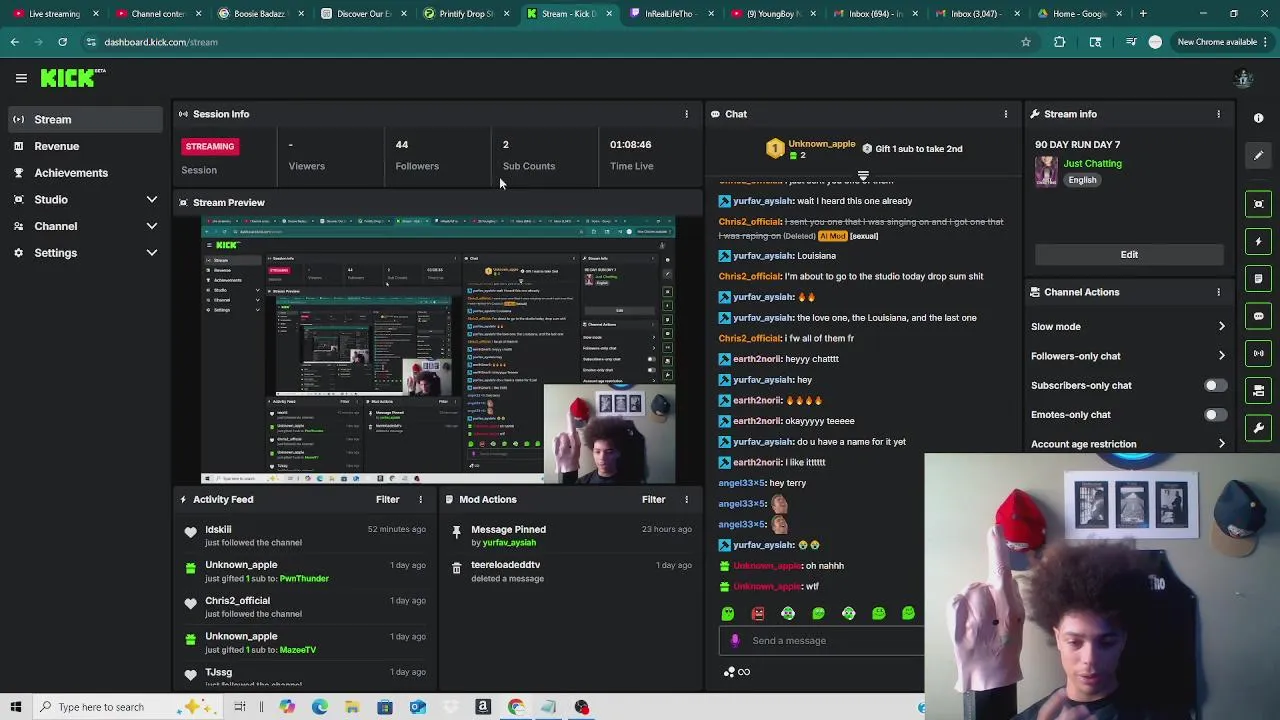Image resolution: width=1280 pixels, height=720 pixels.
Task: Click the Stream Preview video thumbnail
Action: coord(438,350)
